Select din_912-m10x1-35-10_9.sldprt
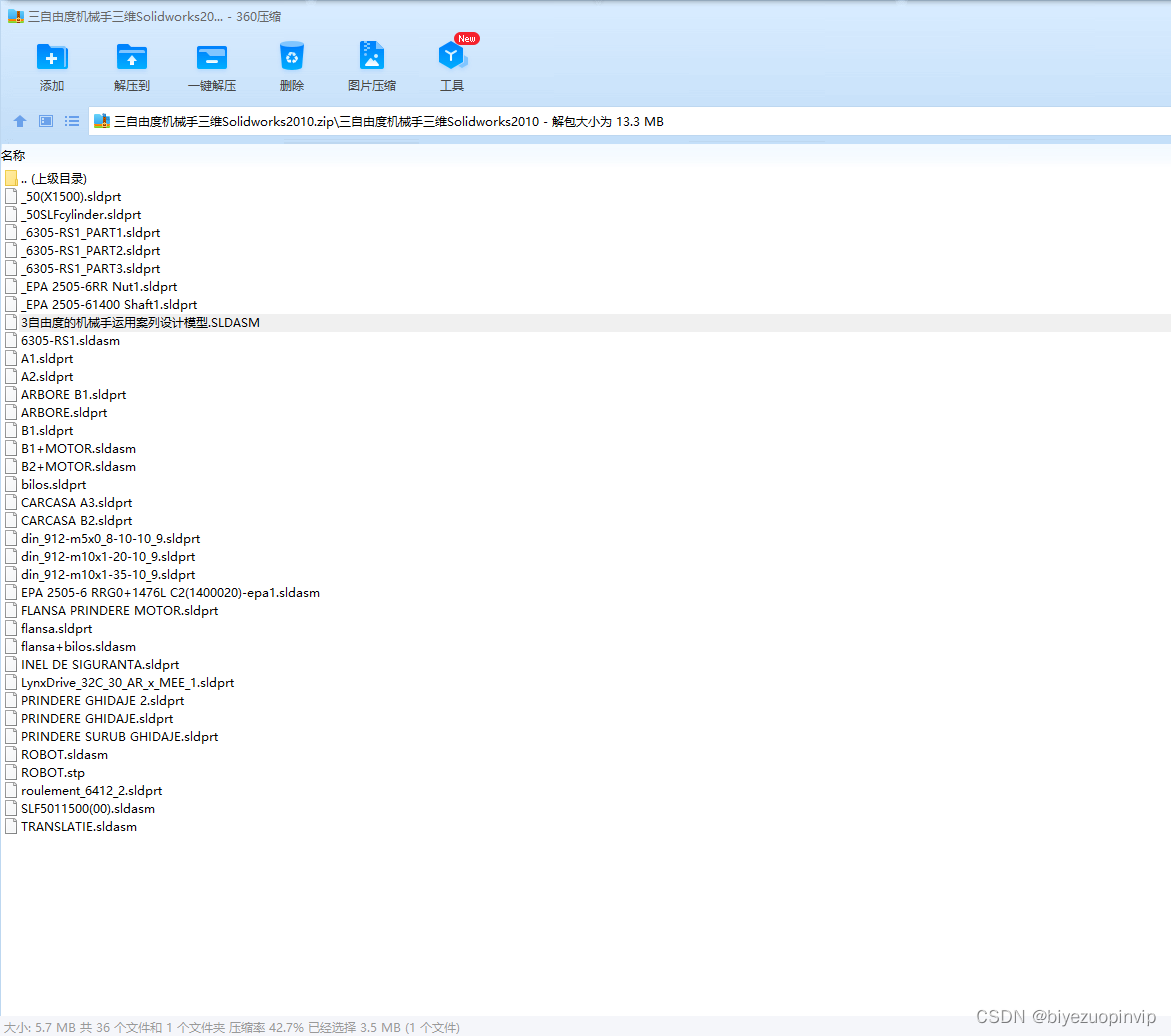Image resolution: width=1171 pixels, height=1036 pixels. (x=108, y=574)
